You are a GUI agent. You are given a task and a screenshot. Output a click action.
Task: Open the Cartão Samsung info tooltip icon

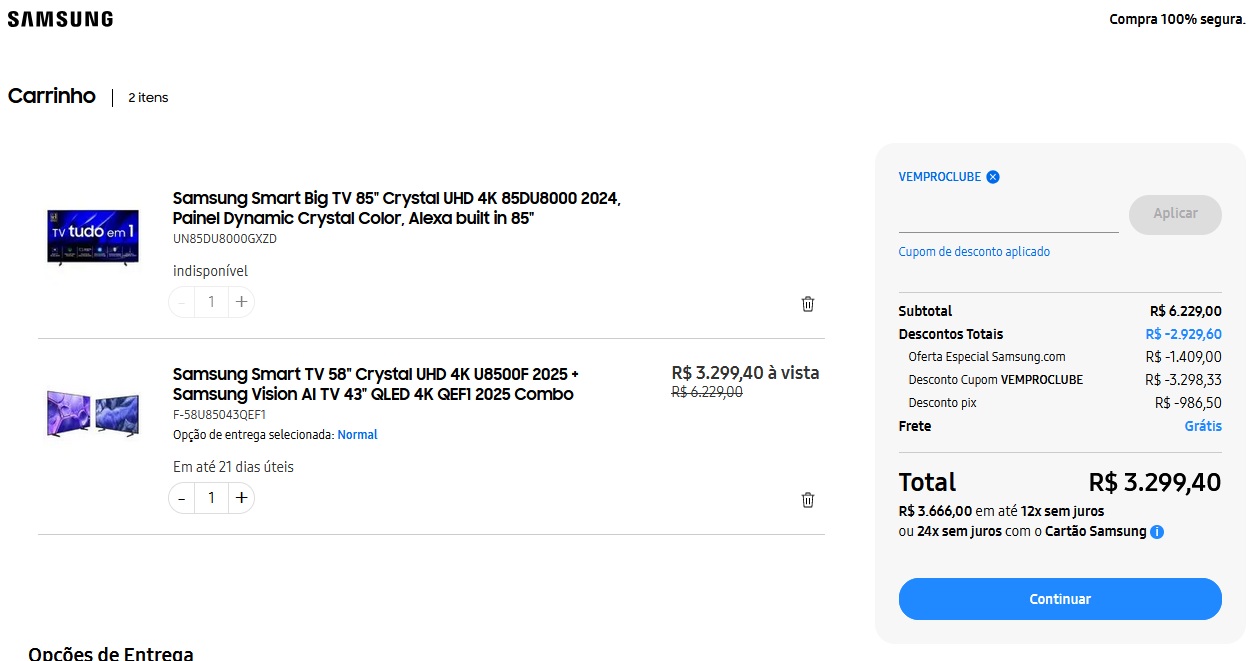(x=1156, y=531)
